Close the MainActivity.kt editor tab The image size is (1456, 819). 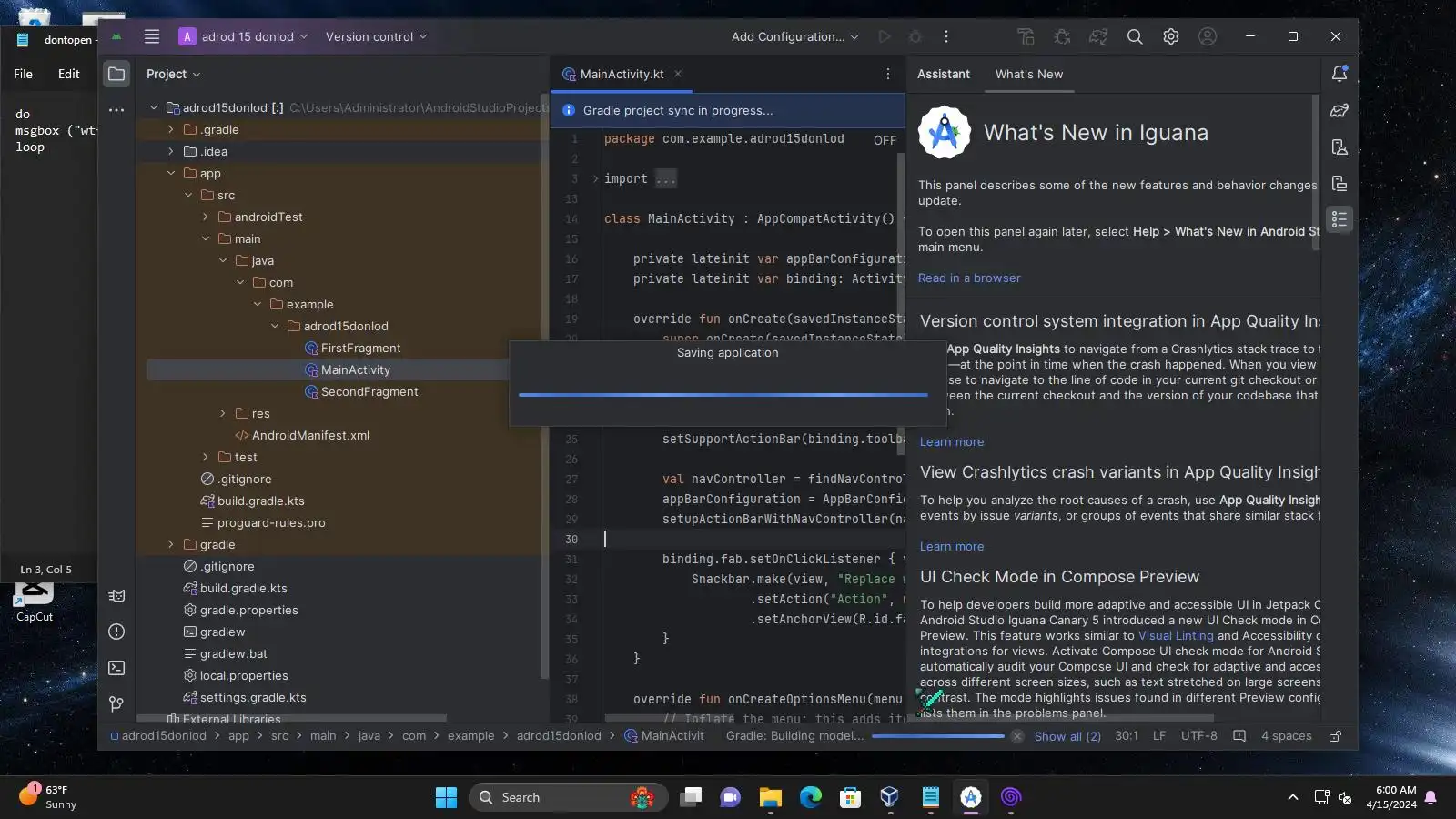[678, 74]
